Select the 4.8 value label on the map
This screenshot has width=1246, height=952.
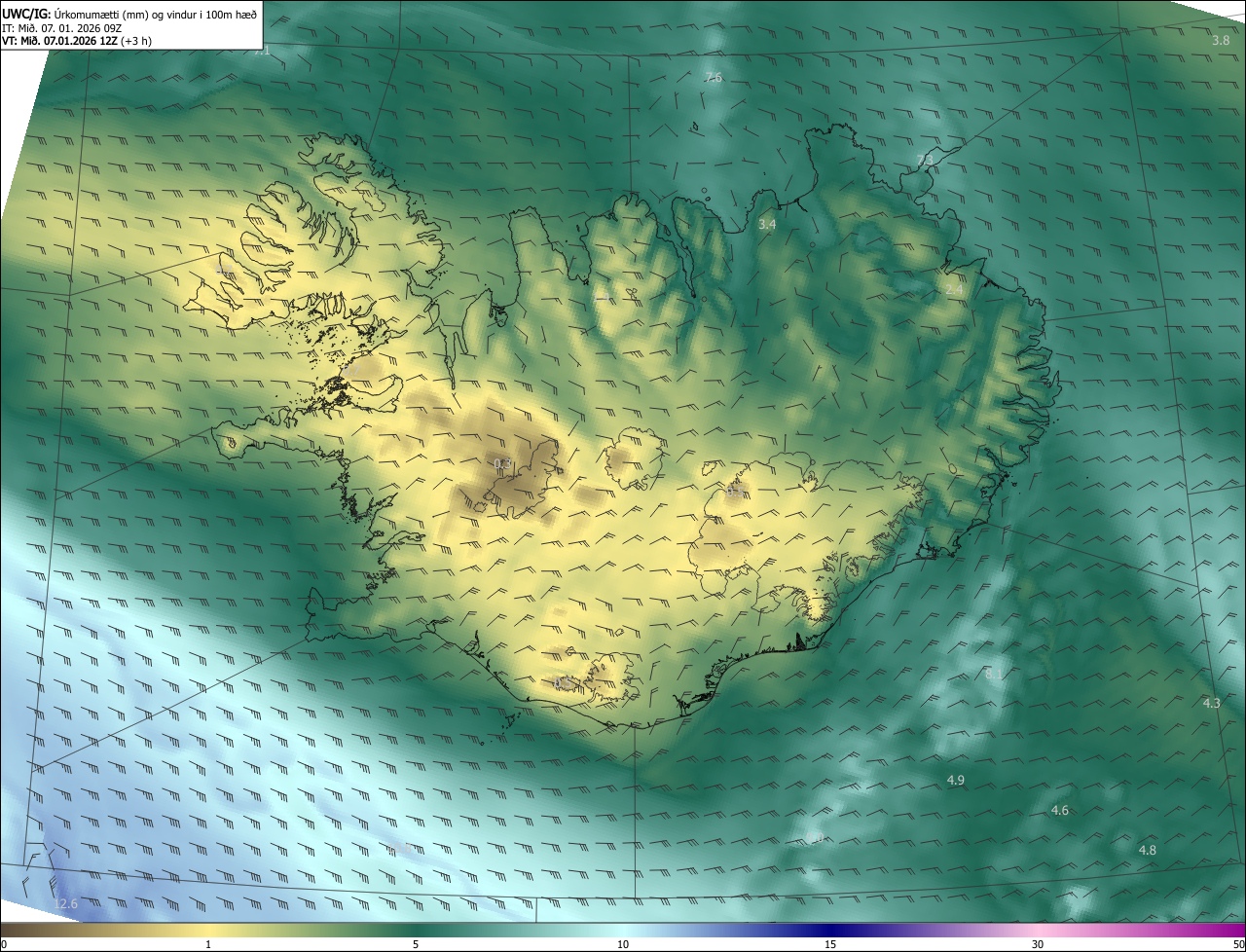point(1148,851)
